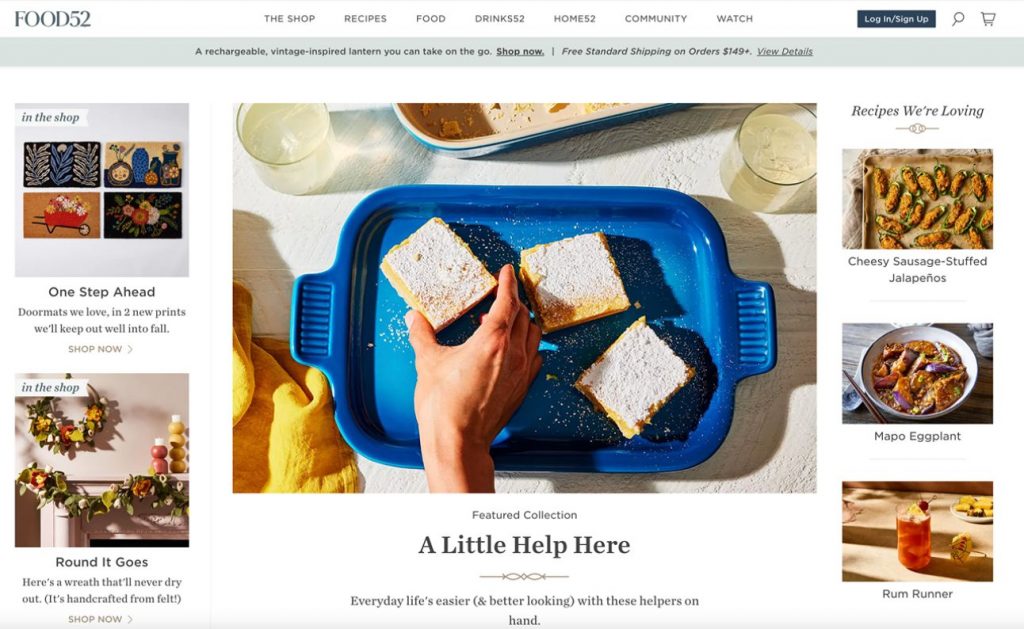Open The Shop menu

289,19
